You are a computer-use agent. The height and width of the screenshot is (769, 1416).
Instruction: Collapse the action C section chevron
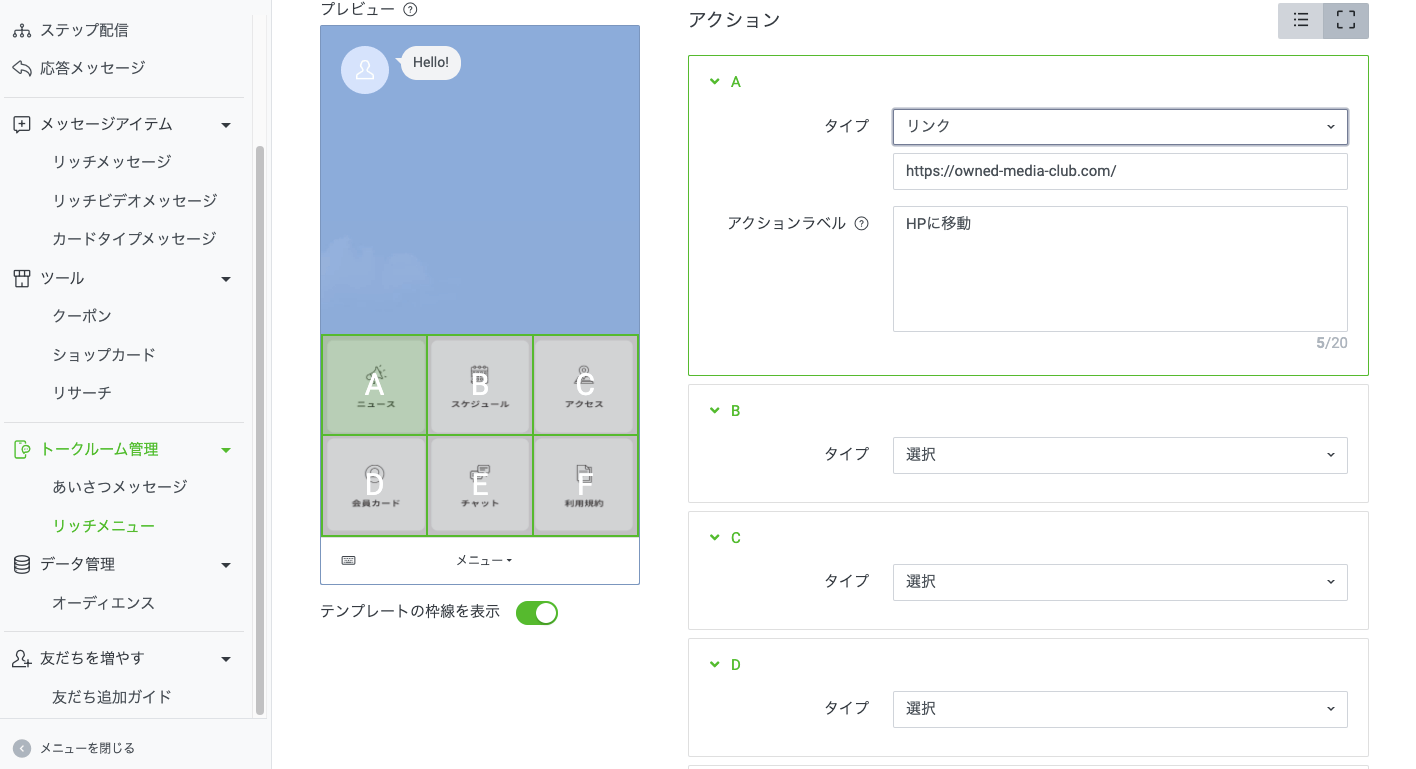(x=714, y=538)
